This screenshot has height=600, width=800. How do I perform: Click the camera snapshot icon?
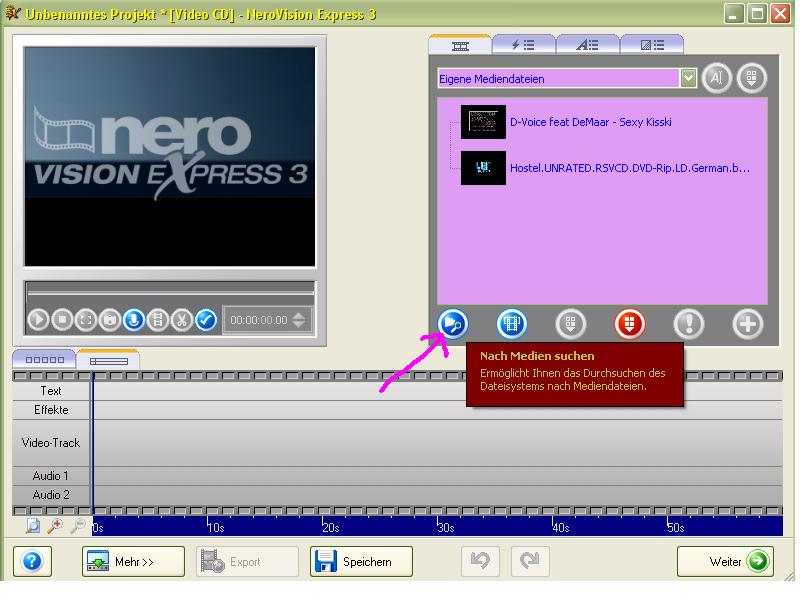(110, 320)
